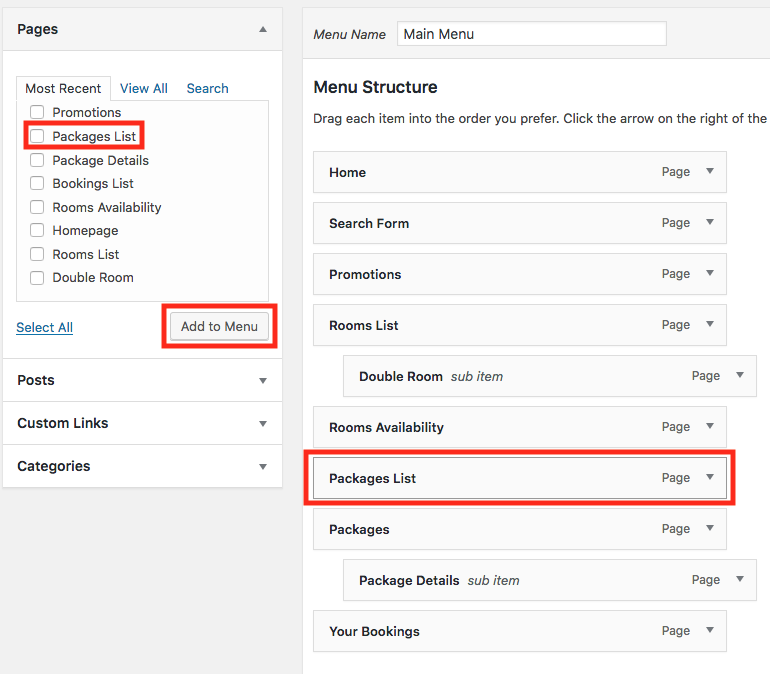This screenshot has width=770, height=674.
Task: Expand the Categories section
Action: click(x=263, y=466)
